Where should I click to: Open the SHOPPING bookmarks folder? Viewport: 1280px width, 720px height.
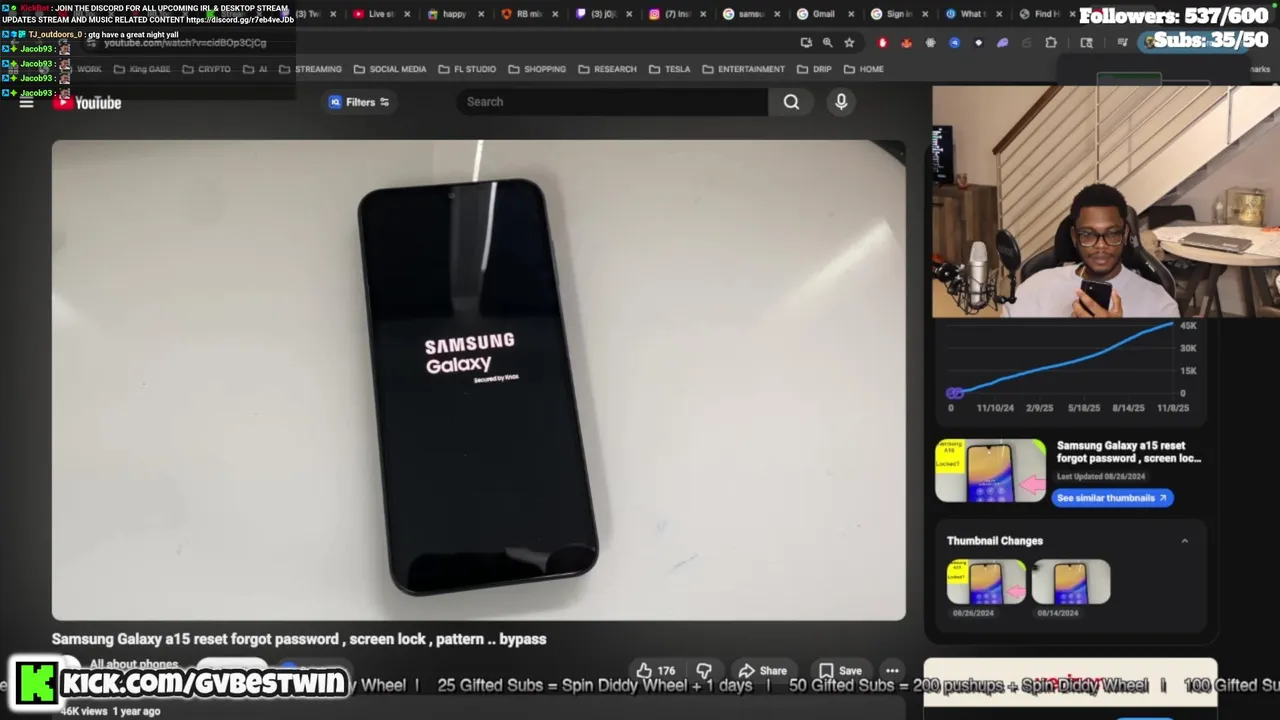click(537, 69)
